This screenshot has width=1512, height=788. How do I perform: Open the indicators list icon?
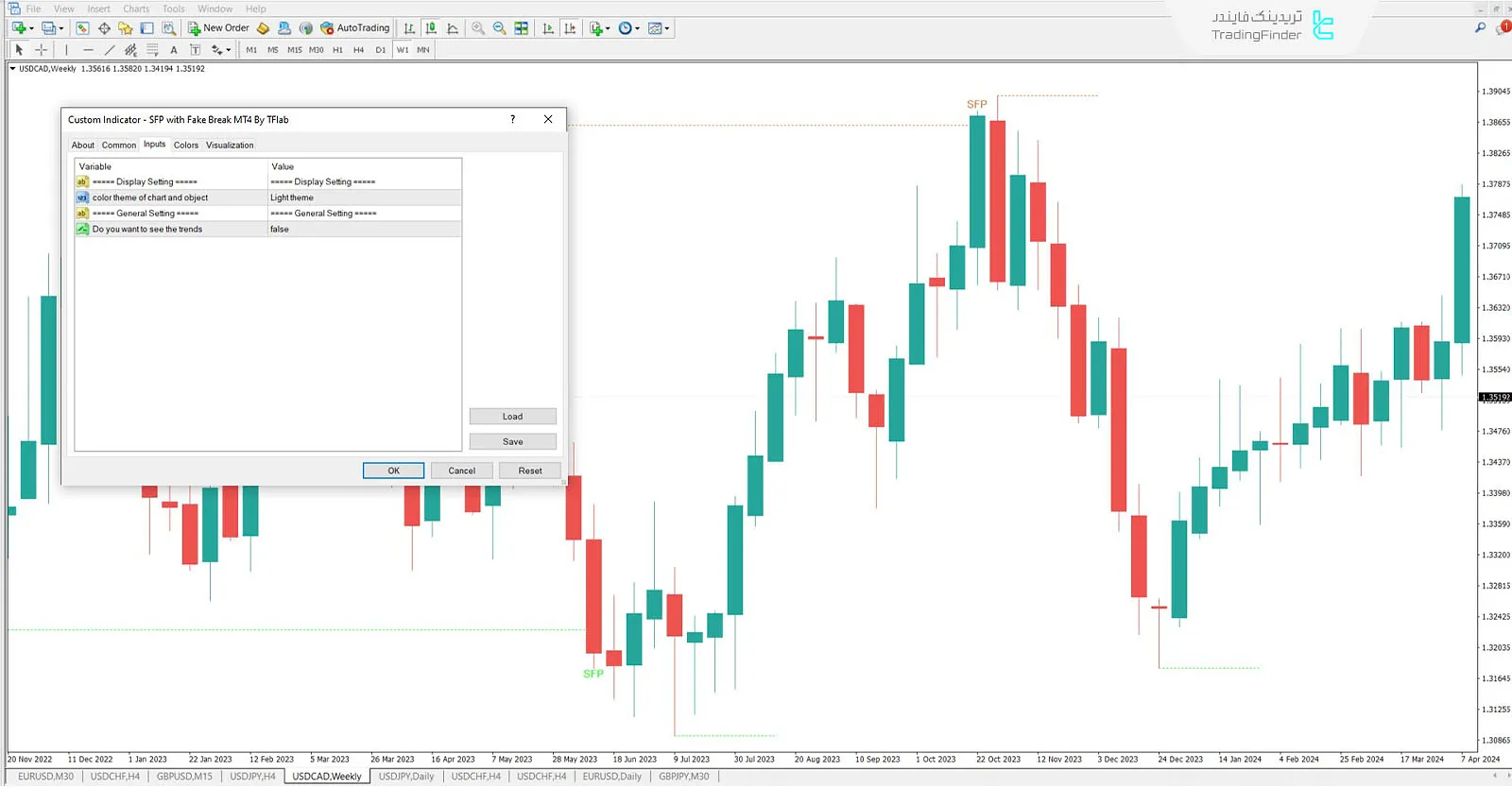point(595,28)
